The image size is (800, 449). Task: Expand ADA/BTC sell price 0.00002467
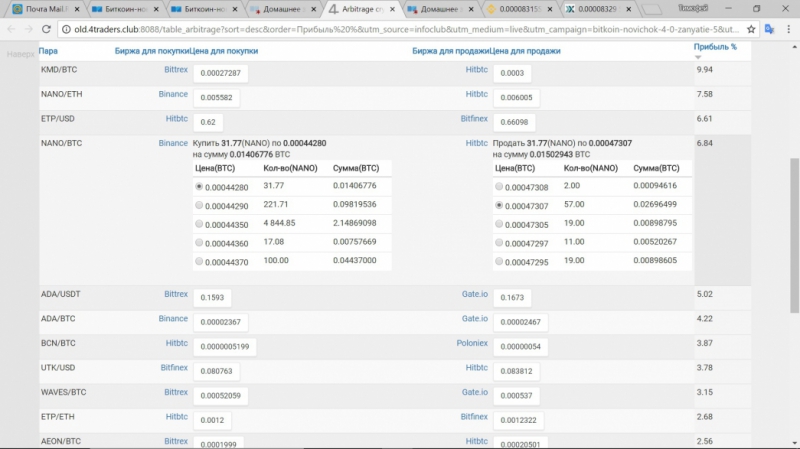[x=520, y=322]
